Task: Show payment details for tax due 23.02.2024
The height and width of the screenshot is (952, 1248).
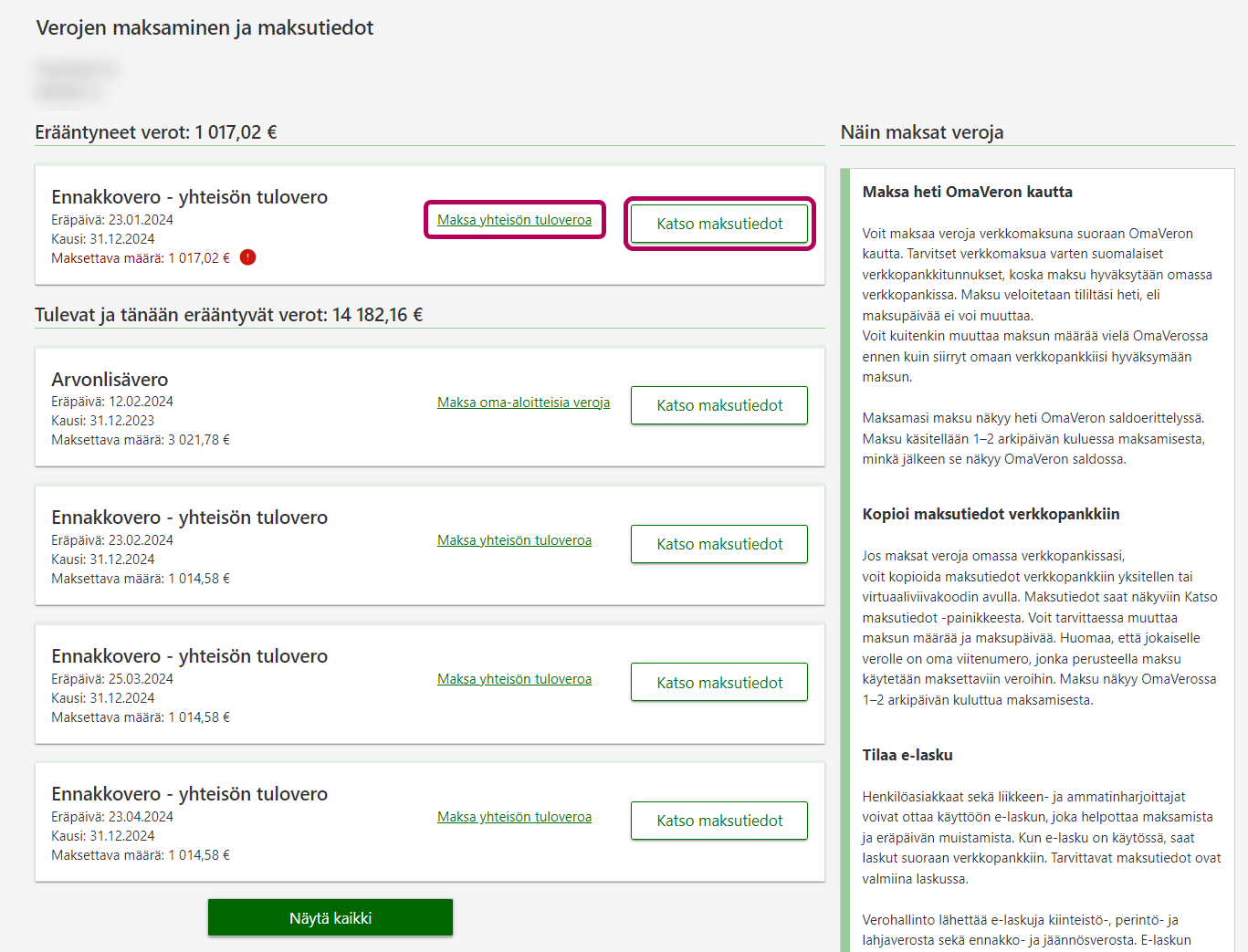Action: point(719,544)
